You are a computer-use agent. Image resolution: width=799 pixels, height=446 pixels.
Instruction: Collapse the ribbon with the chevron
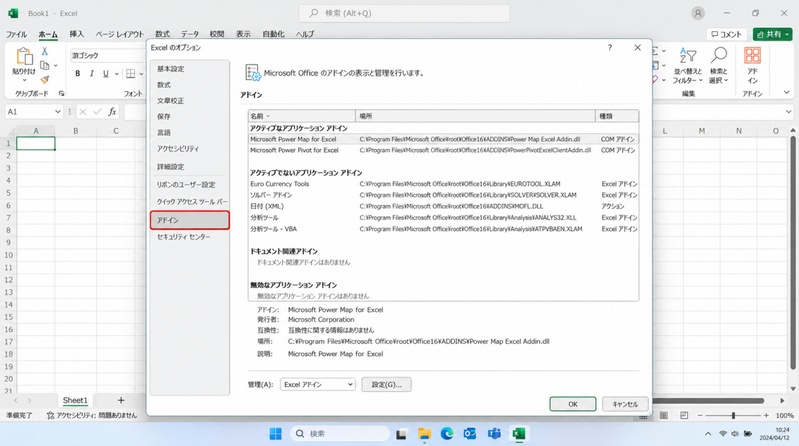click(x=787, y=93)
